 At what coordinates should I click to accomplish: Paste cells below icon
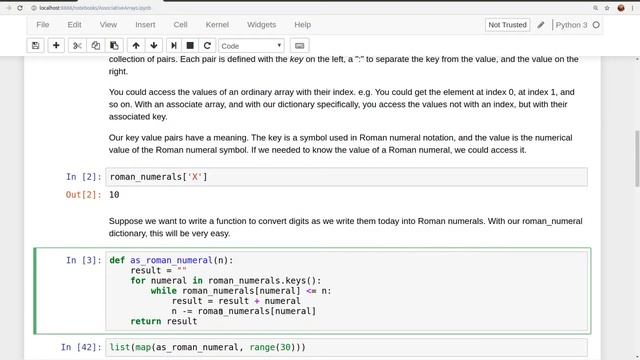114,46
